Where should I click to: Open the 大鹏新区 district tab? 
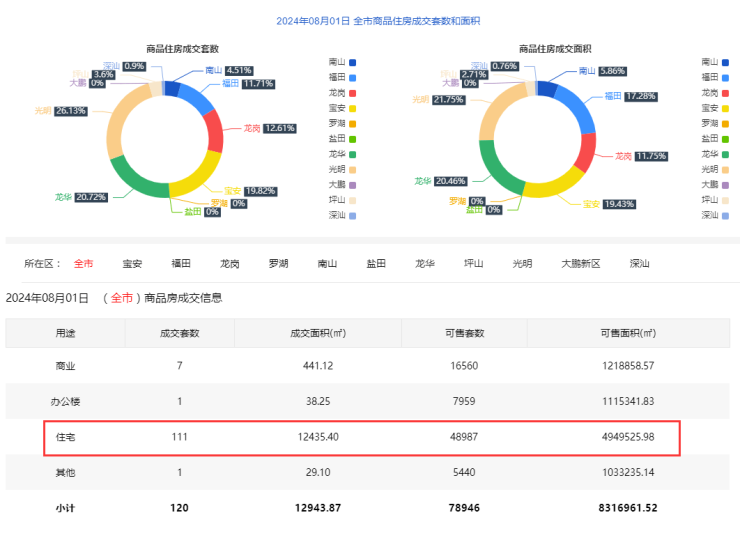(x=580, y=264)
